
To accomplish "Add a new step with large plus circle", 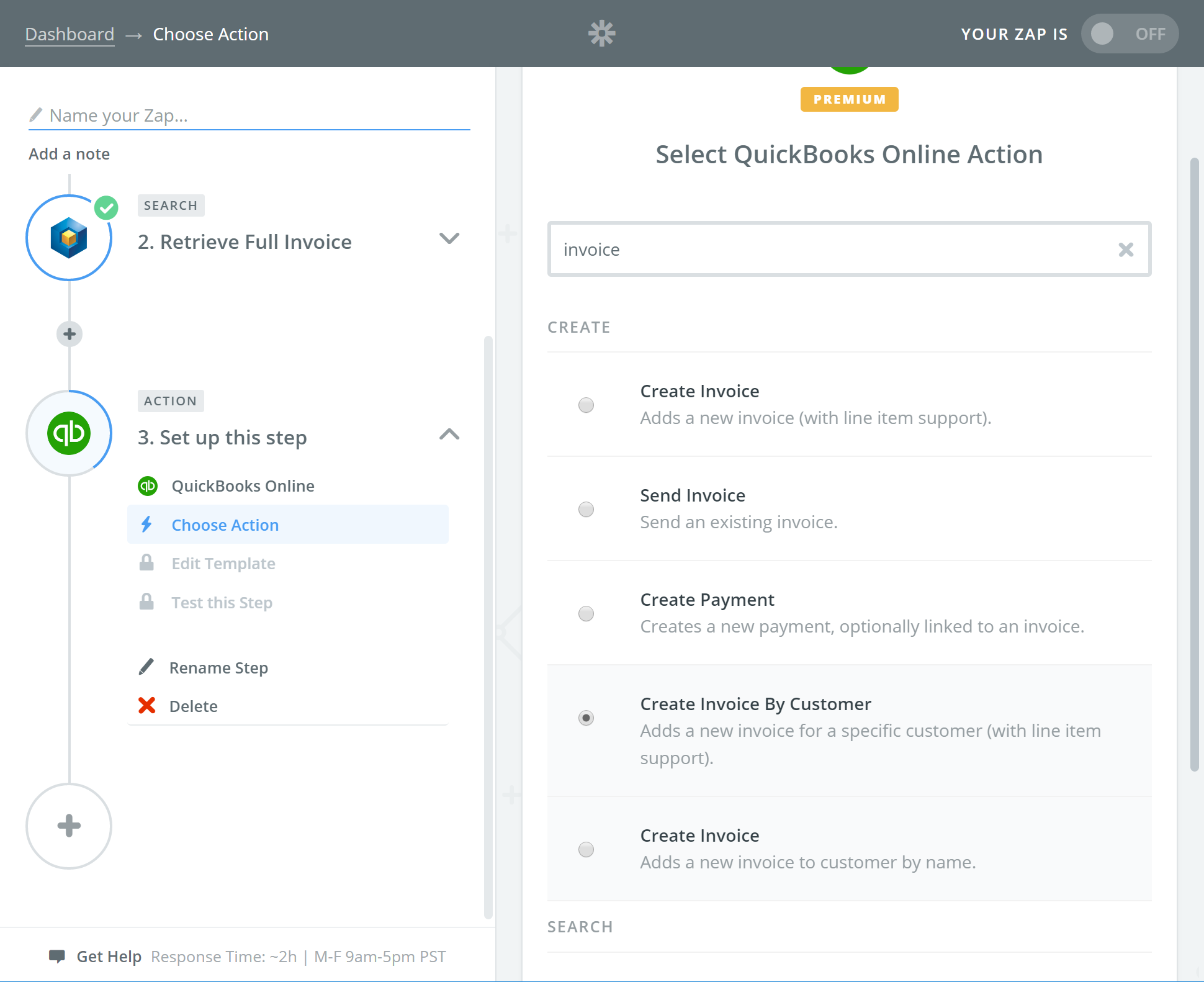I will [69, 826].
